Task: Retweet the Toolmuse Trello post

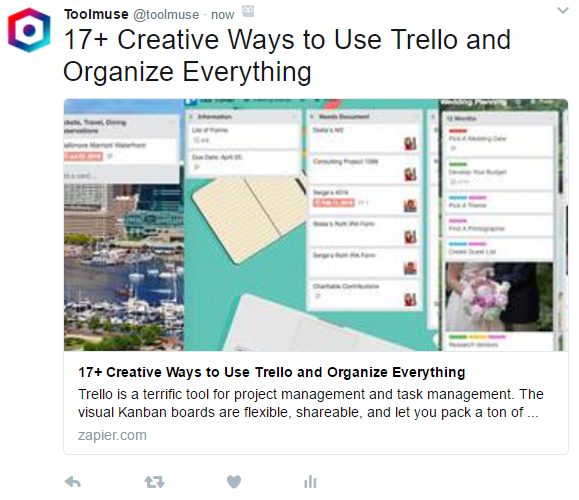Action: 154,482
